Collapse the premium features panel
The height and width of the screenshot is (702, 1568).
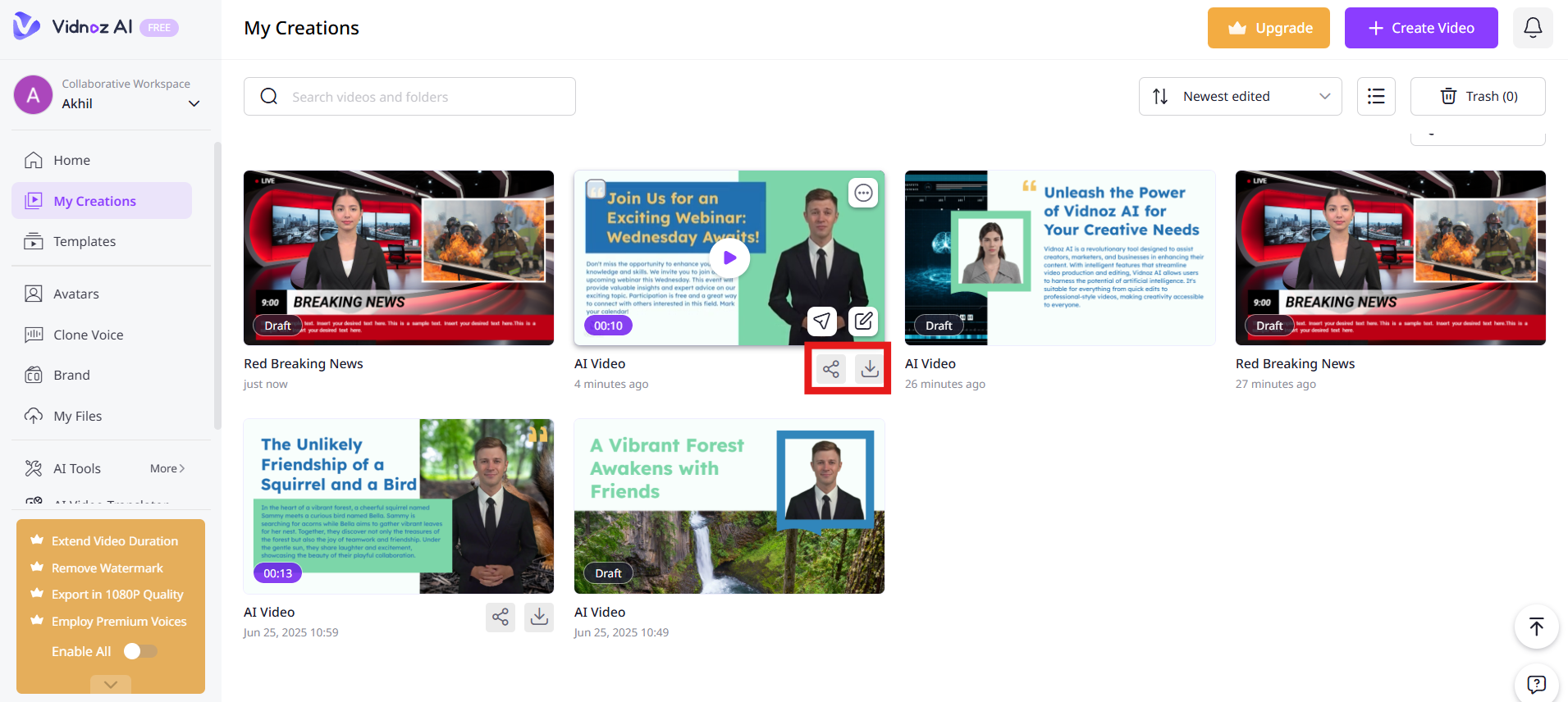coord(111,684)
